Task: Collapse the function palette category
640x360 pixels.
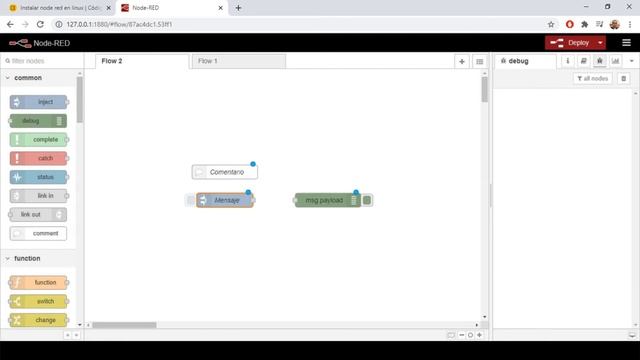Action: click(39, 258)
